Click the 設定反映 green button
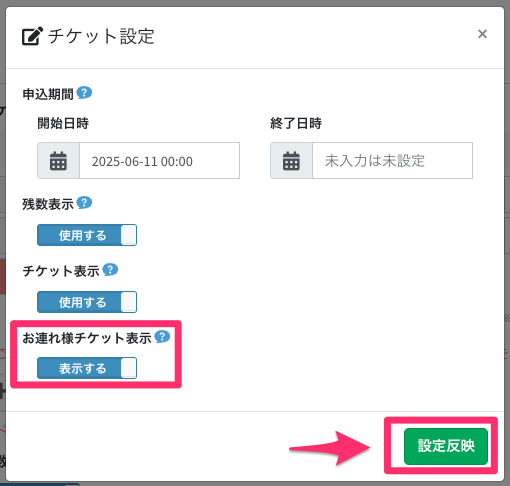Screen dimensions: 510x486 pyautogui.click(x=446, y=446)
